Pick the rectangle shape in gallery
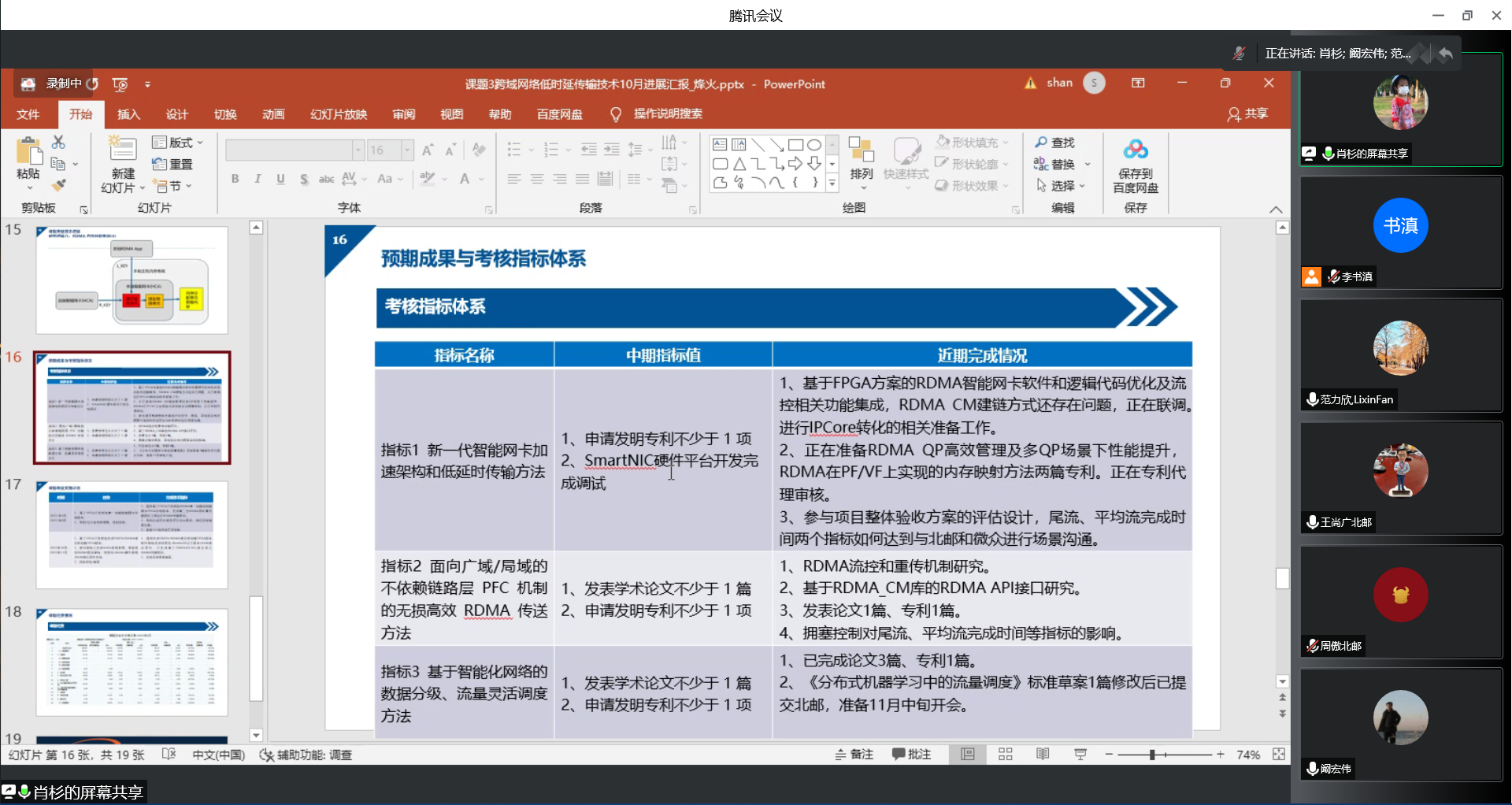Viewport: 1512px width, 805px height. pos(795,145)
